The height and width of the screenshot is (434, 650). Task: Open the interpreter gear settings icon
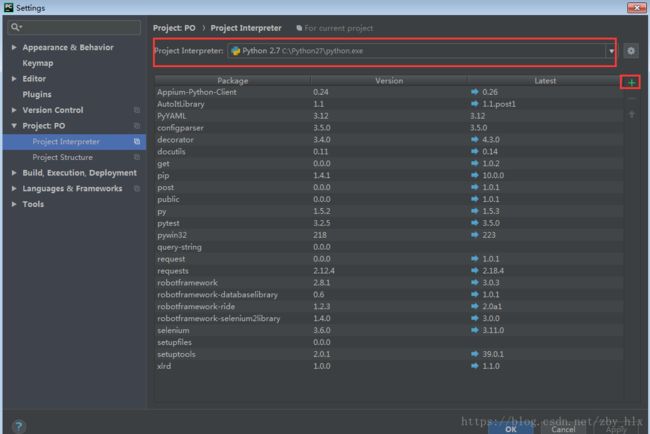click(631, 51)
